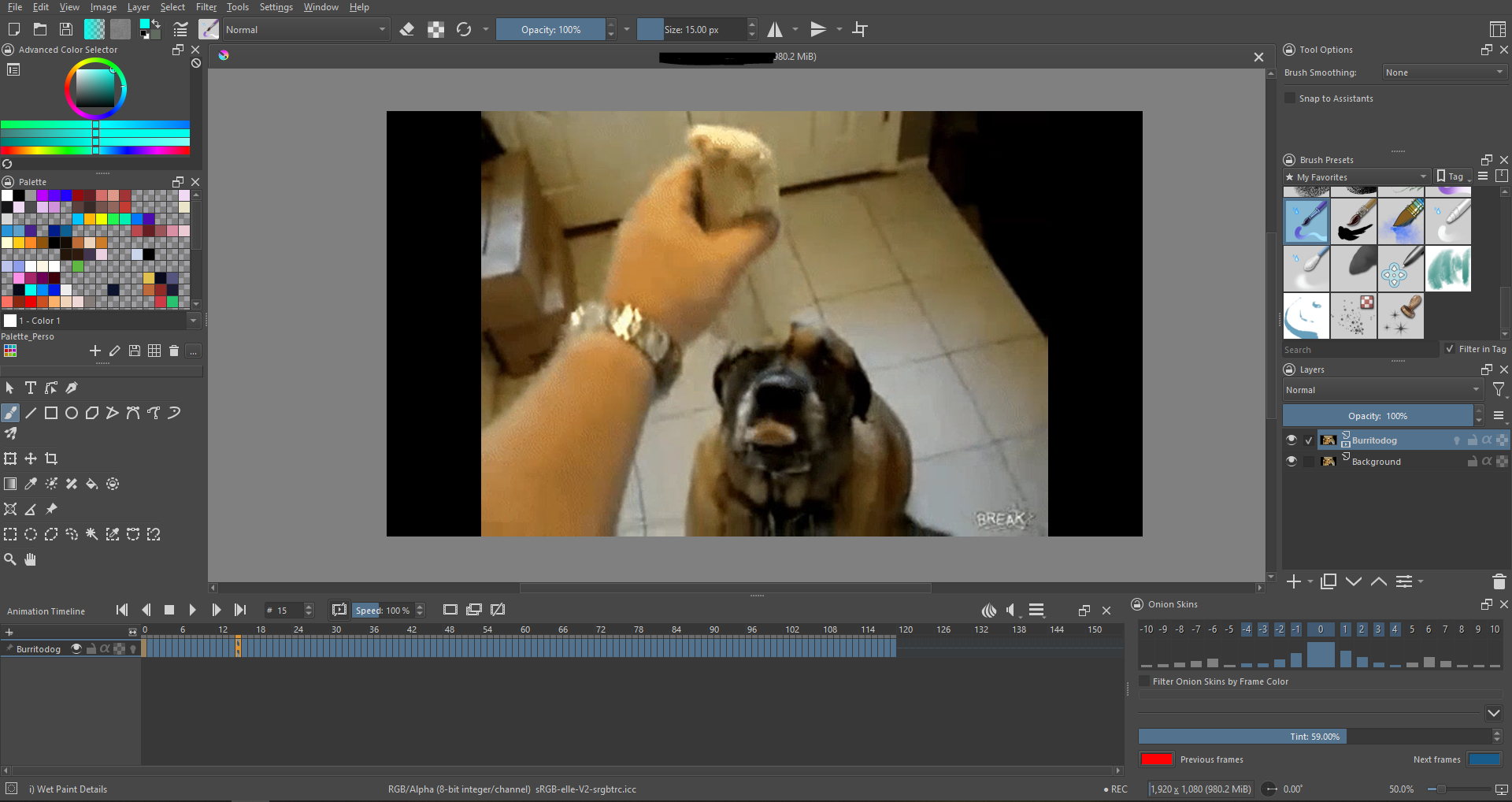Open the Settings menu

coord(276,7)
